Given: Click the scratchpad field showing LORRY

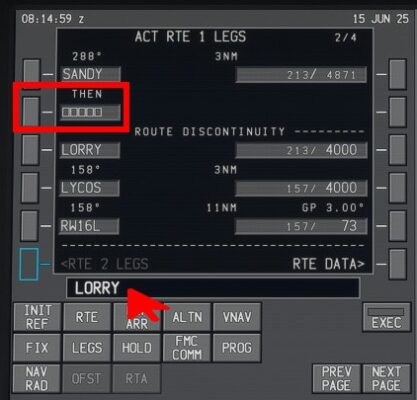Looking at the screenshot, I should [213, 288].
